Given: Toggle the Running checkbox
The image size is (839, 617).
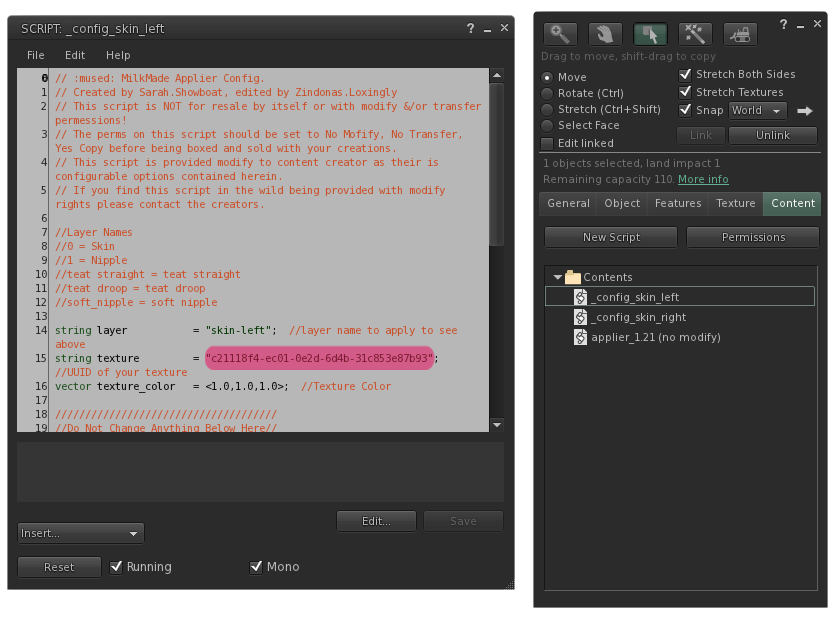Looking at the screenshot, I should click(116, 567).
